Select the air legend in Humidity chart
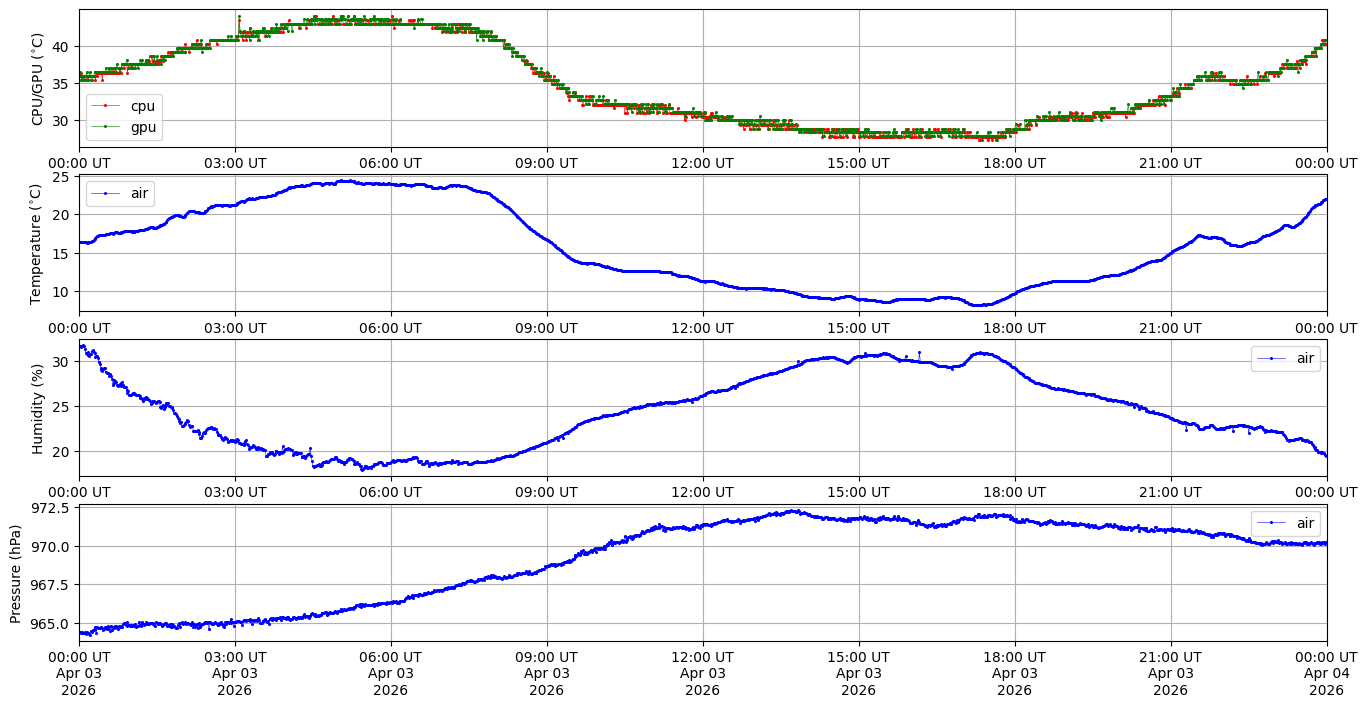1367x707 pixels. (1285, 358)
